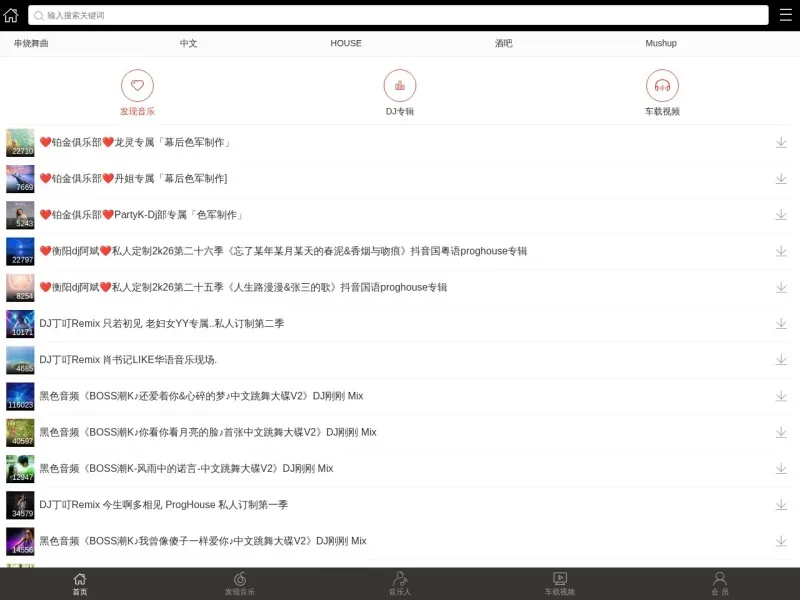Viewport: 800px width, 600px height.
Task: Play 铂金俱乐部 丹姐专属 title
Action: coord(133,179)
